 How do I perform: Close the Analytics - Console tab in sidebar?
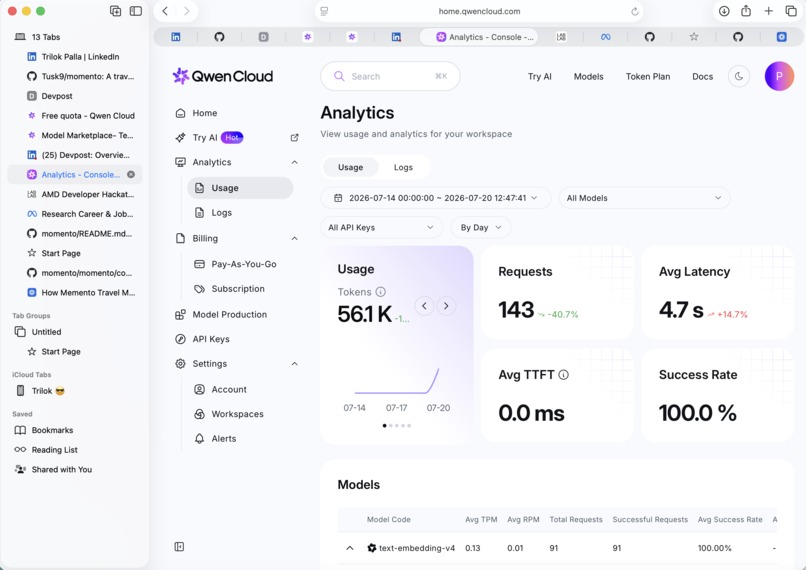(x=131, y=174)
